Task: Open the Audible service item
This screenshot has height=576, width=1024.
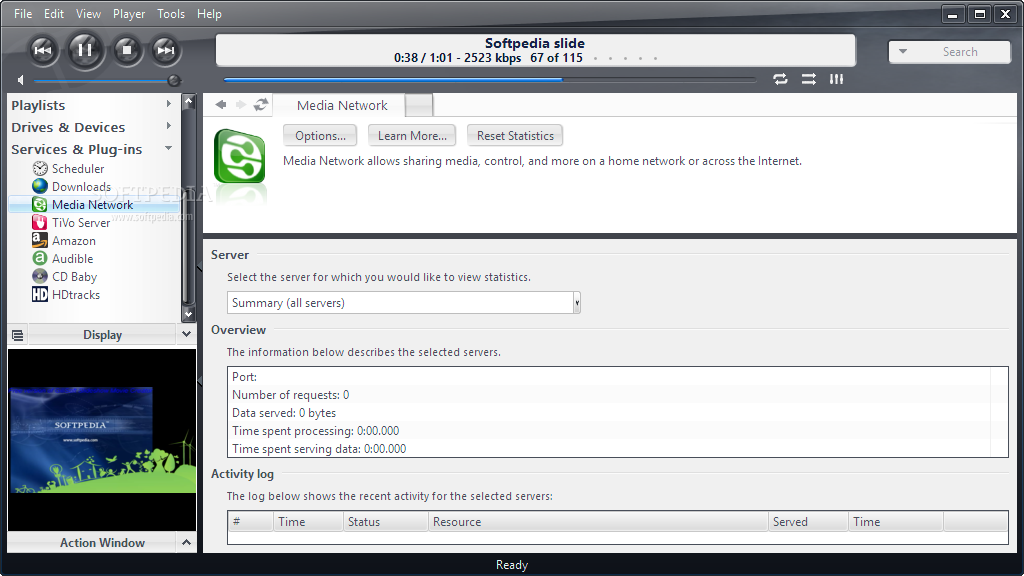Action: [72, 259]
